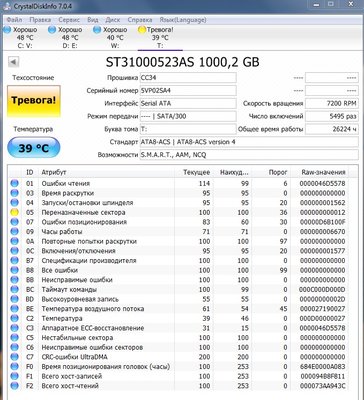Click the yellow warning icon for 05 Переназначенные сектора

click(14, 212)
